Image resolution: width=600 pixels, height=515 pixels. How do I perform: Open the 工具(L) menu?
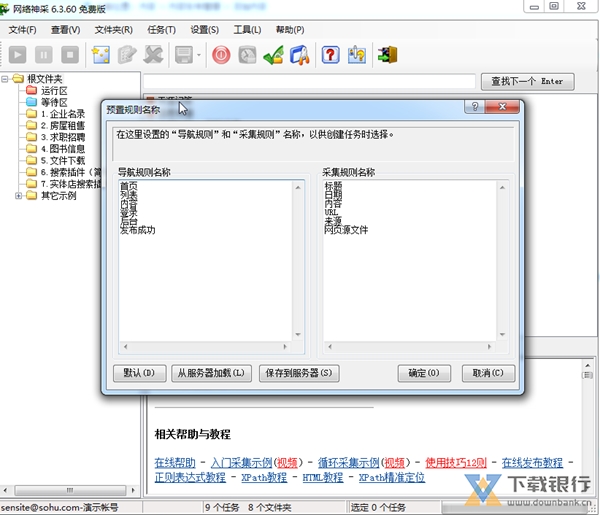(248, 30)
